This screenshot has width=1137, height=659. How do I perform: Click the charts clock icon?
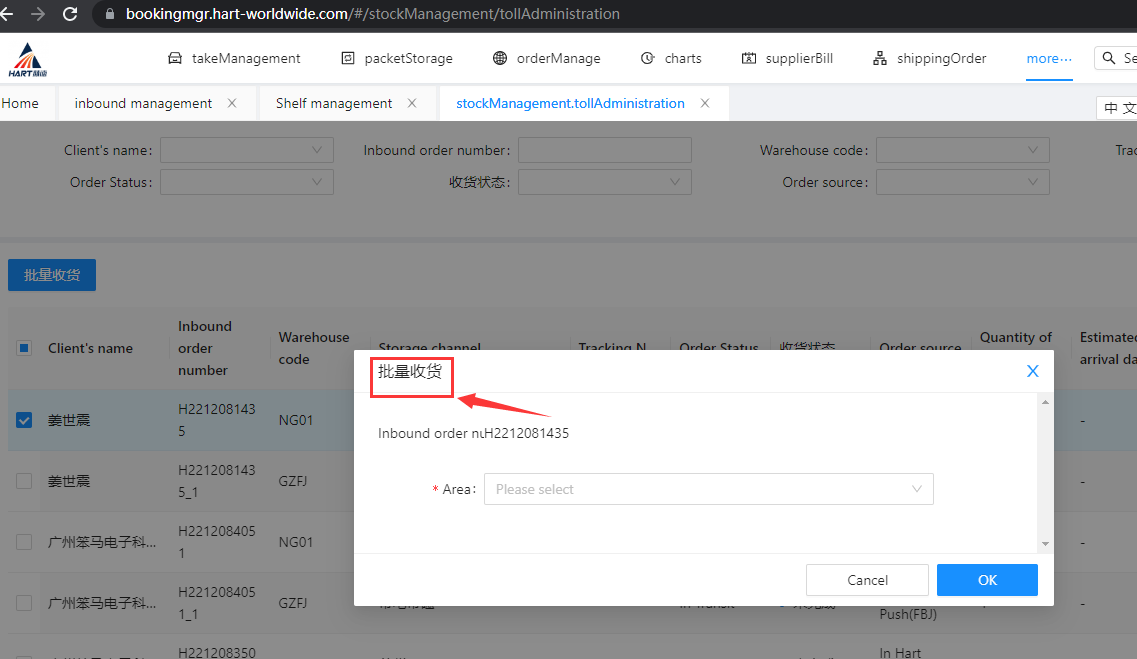click(x=648, y=58)
